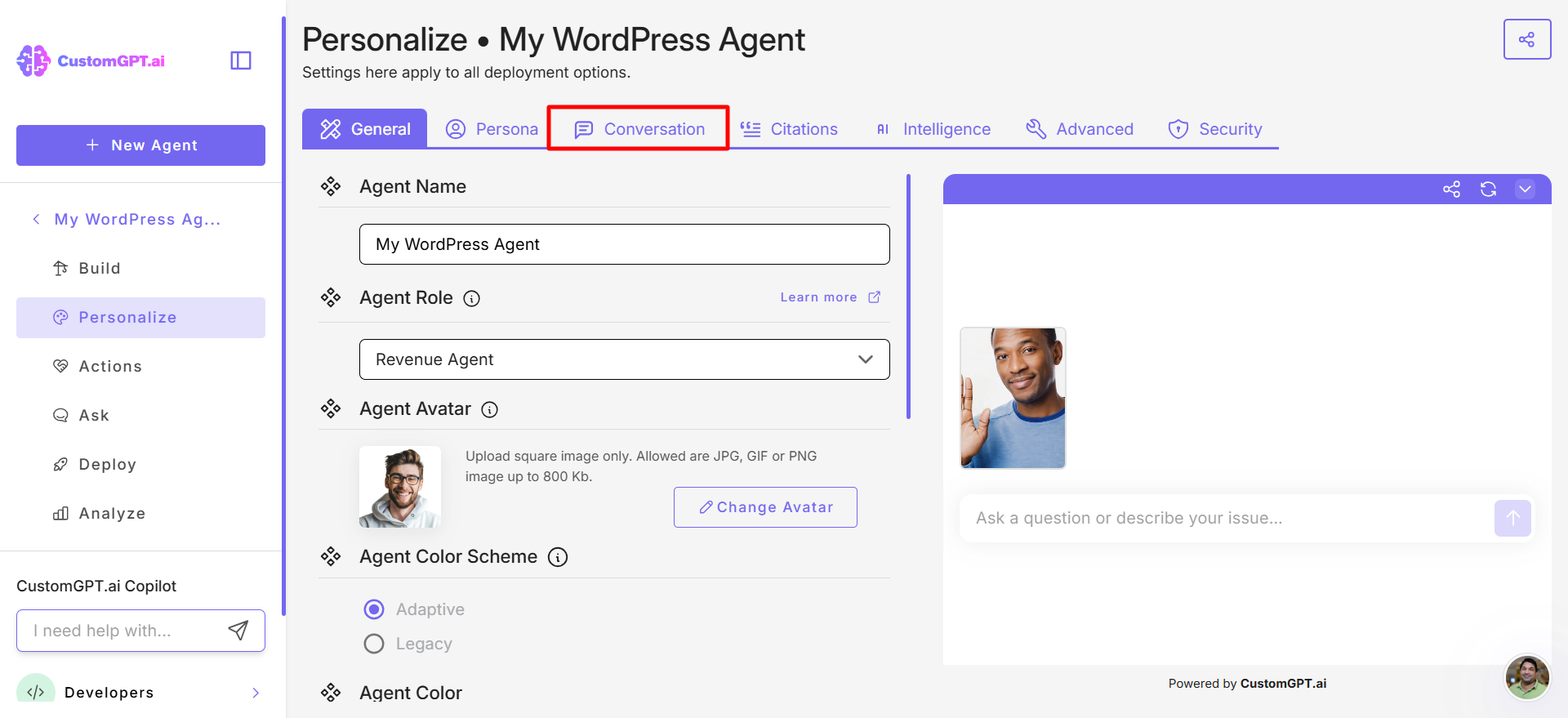
Task: Open Actions in the sidebar
Action: coord(140,366)
